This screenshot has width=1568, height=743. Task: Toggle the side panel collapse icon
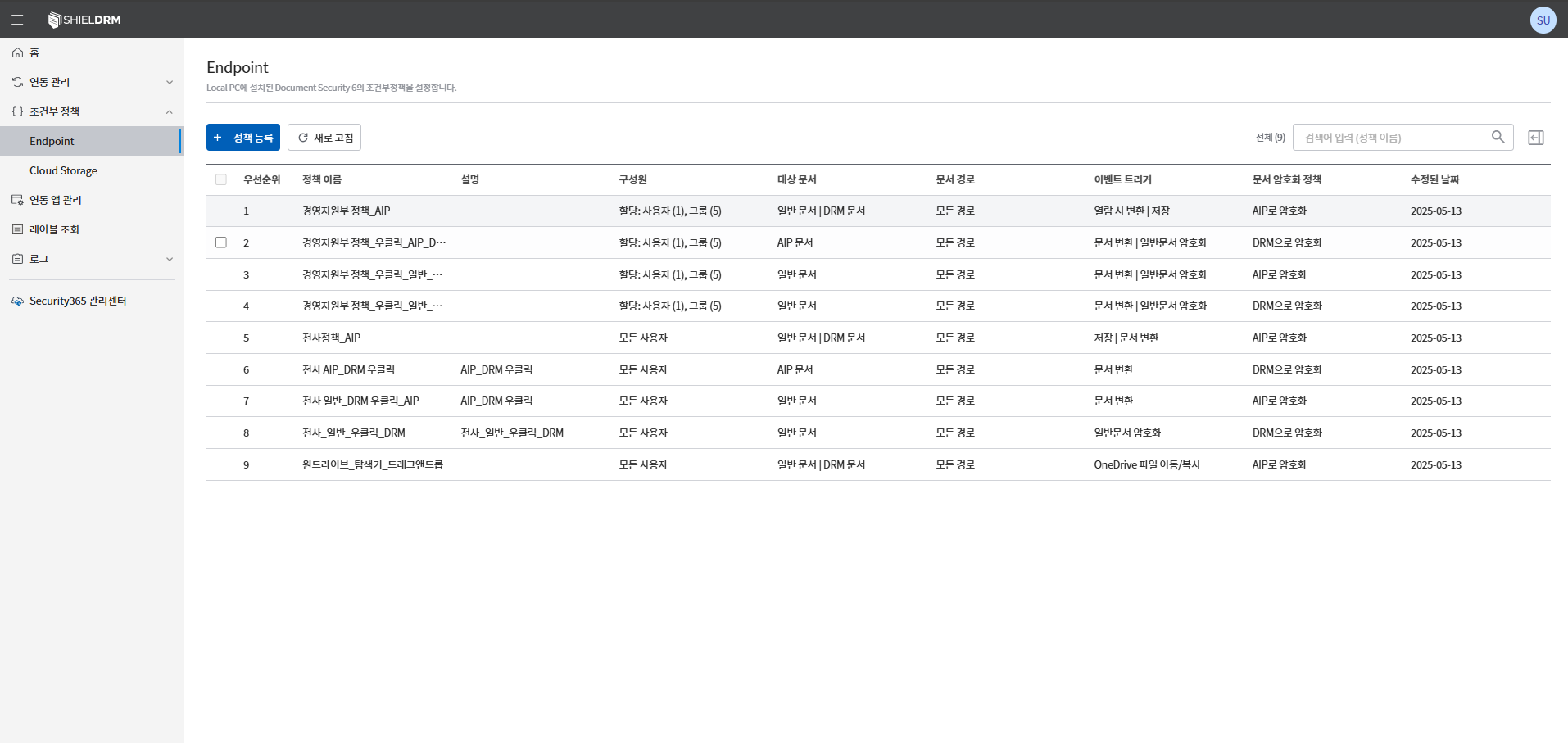click(x=1536, y=138)
